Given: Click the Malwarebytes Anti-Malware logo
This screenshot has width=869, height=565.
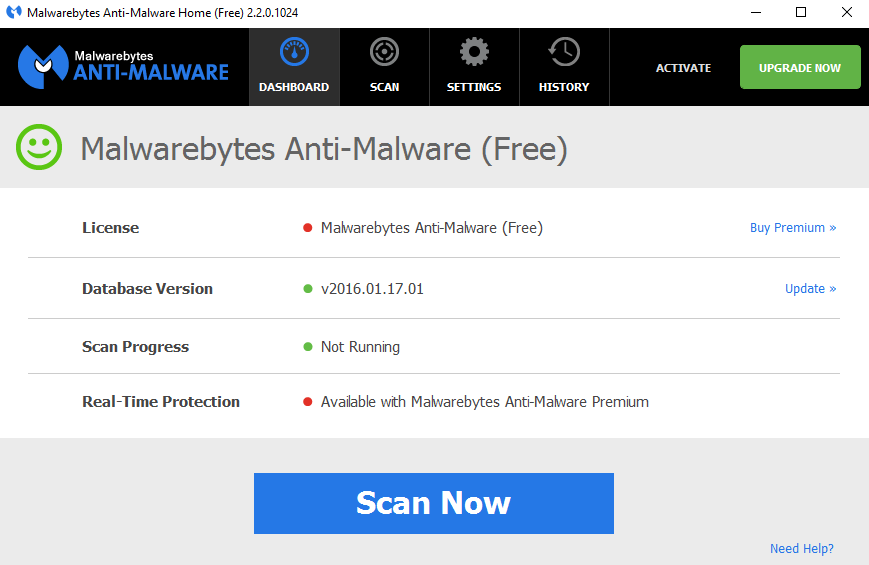Looking at the screenshot, I should tap(124, 65).
